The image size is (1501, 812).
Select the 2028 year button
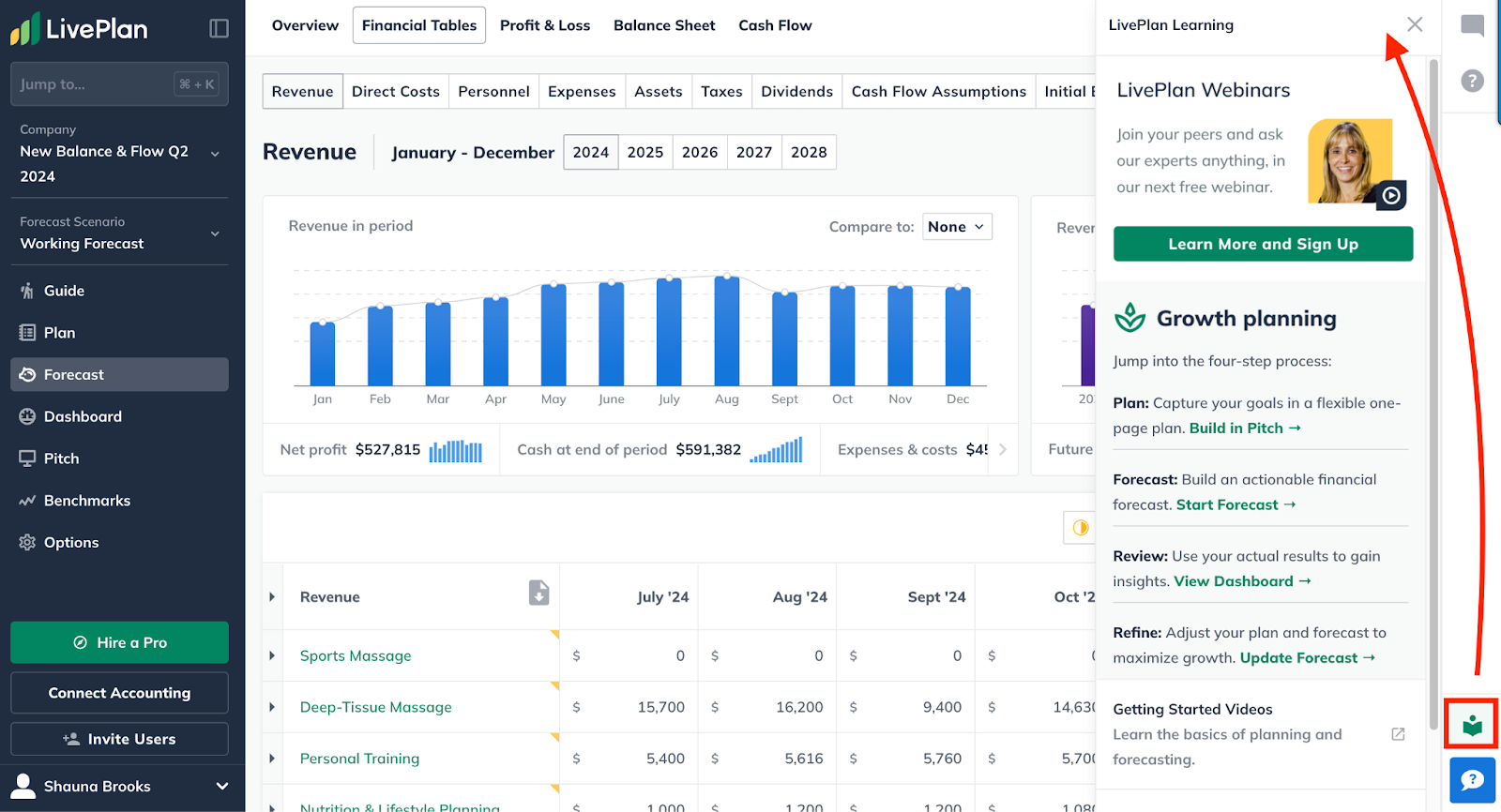click(809, 152)
